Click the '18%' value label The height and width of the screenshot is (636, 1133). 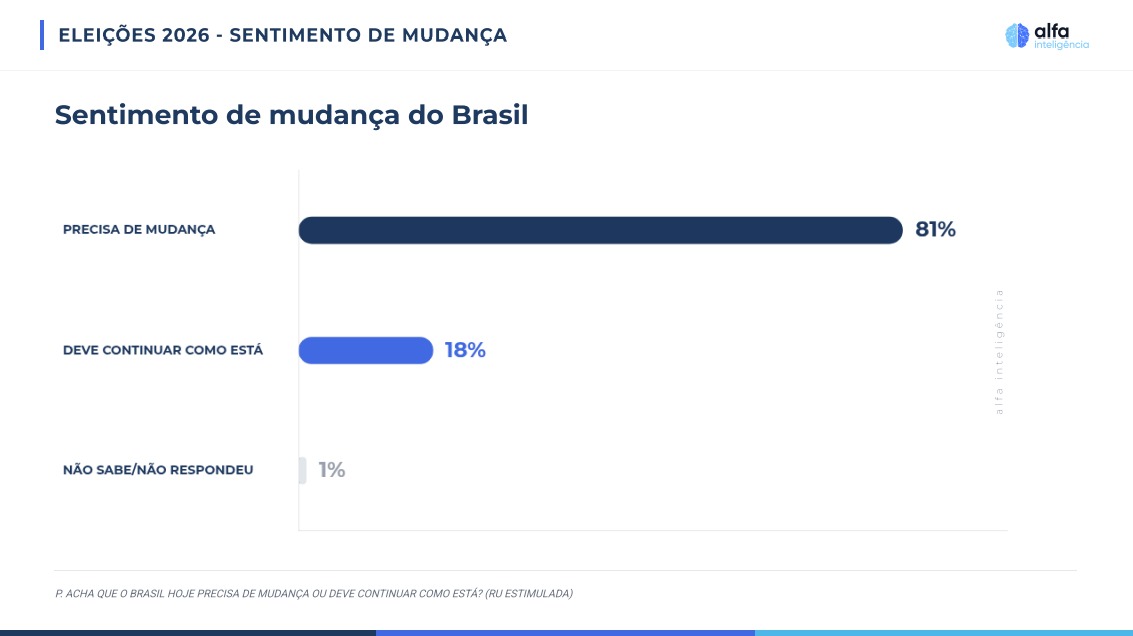pyautogui.click(x=465, y=351)
